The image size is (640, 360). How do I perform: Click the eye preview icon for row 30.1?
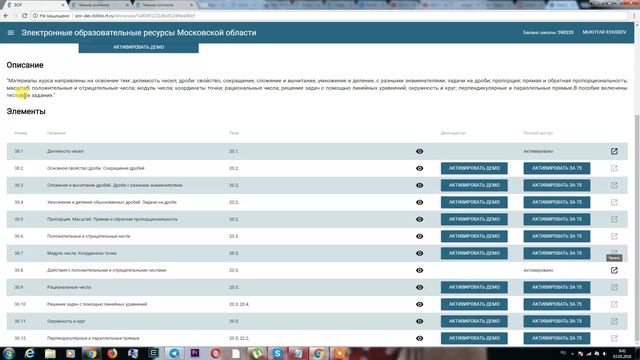pos(419,151)
